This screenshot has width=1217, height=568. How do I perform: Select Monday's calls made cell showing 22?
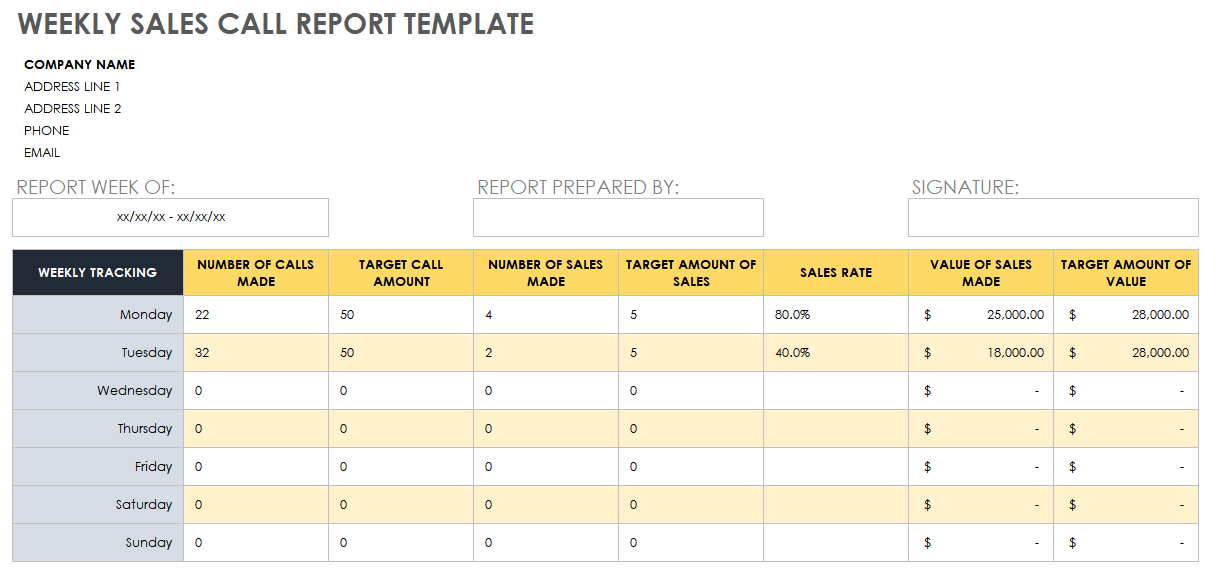click(x=256, y=315)
